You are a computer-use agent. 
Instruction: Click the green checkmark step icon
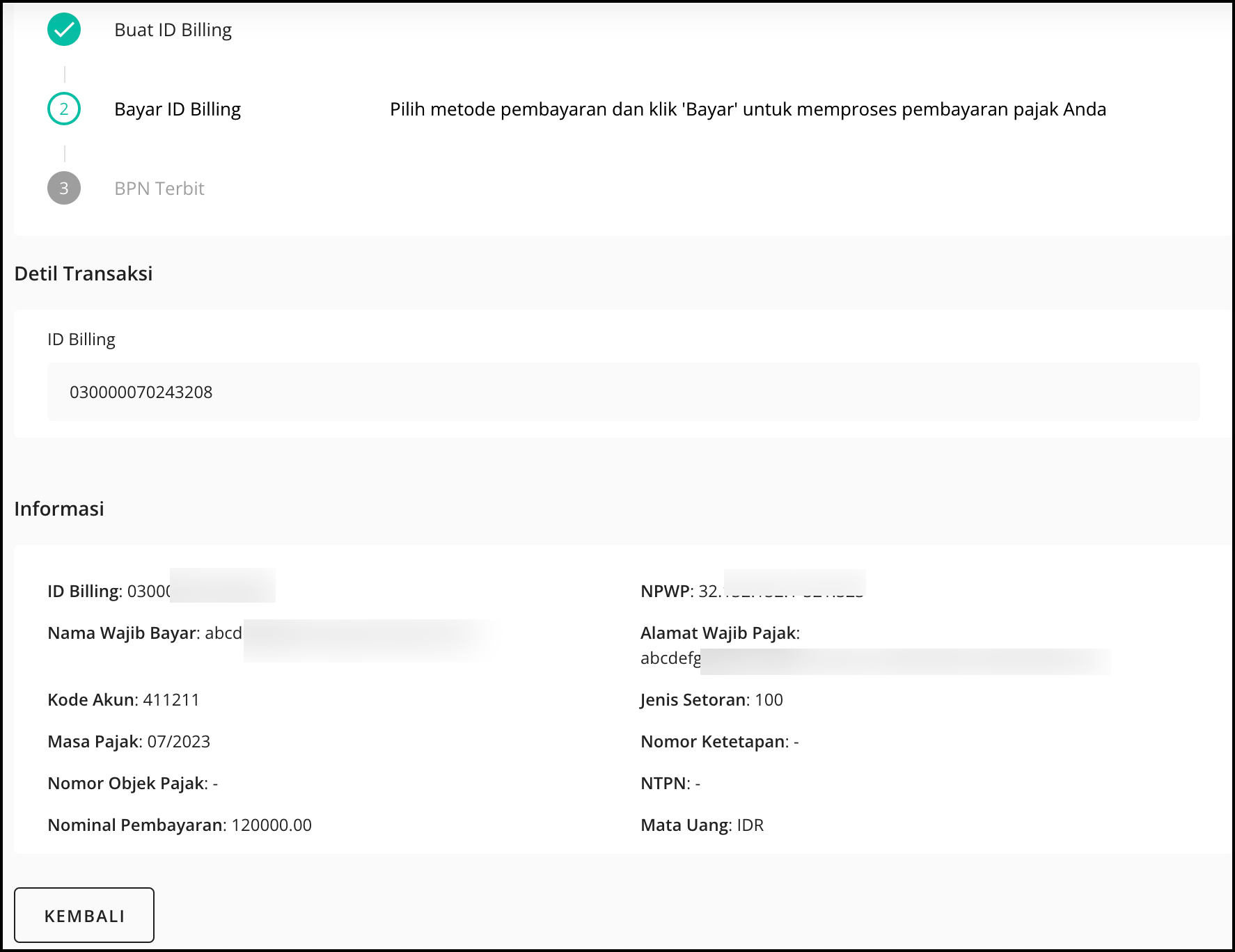64,30
